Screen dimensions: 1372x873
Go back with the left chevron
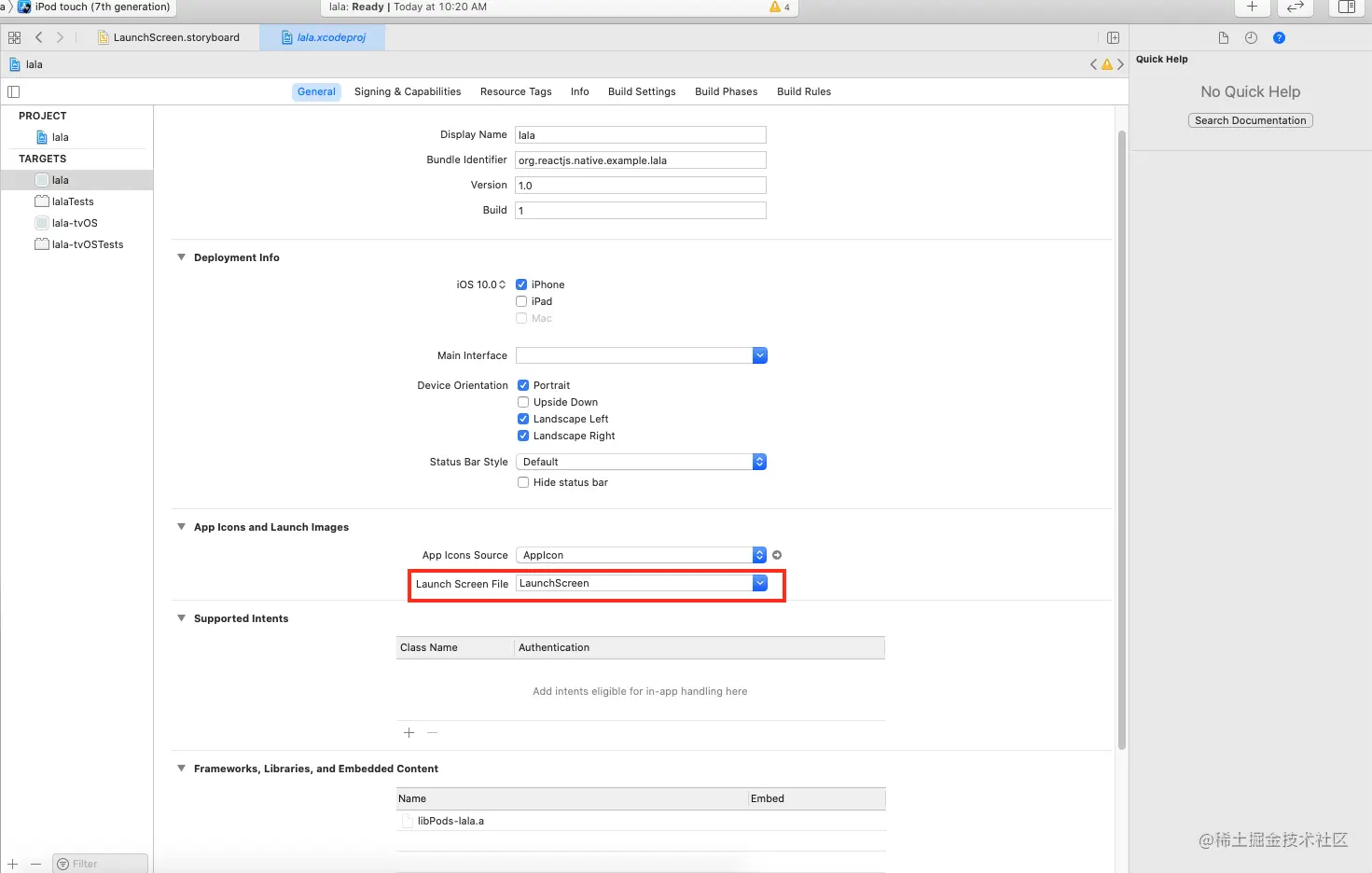coord(38,37)
